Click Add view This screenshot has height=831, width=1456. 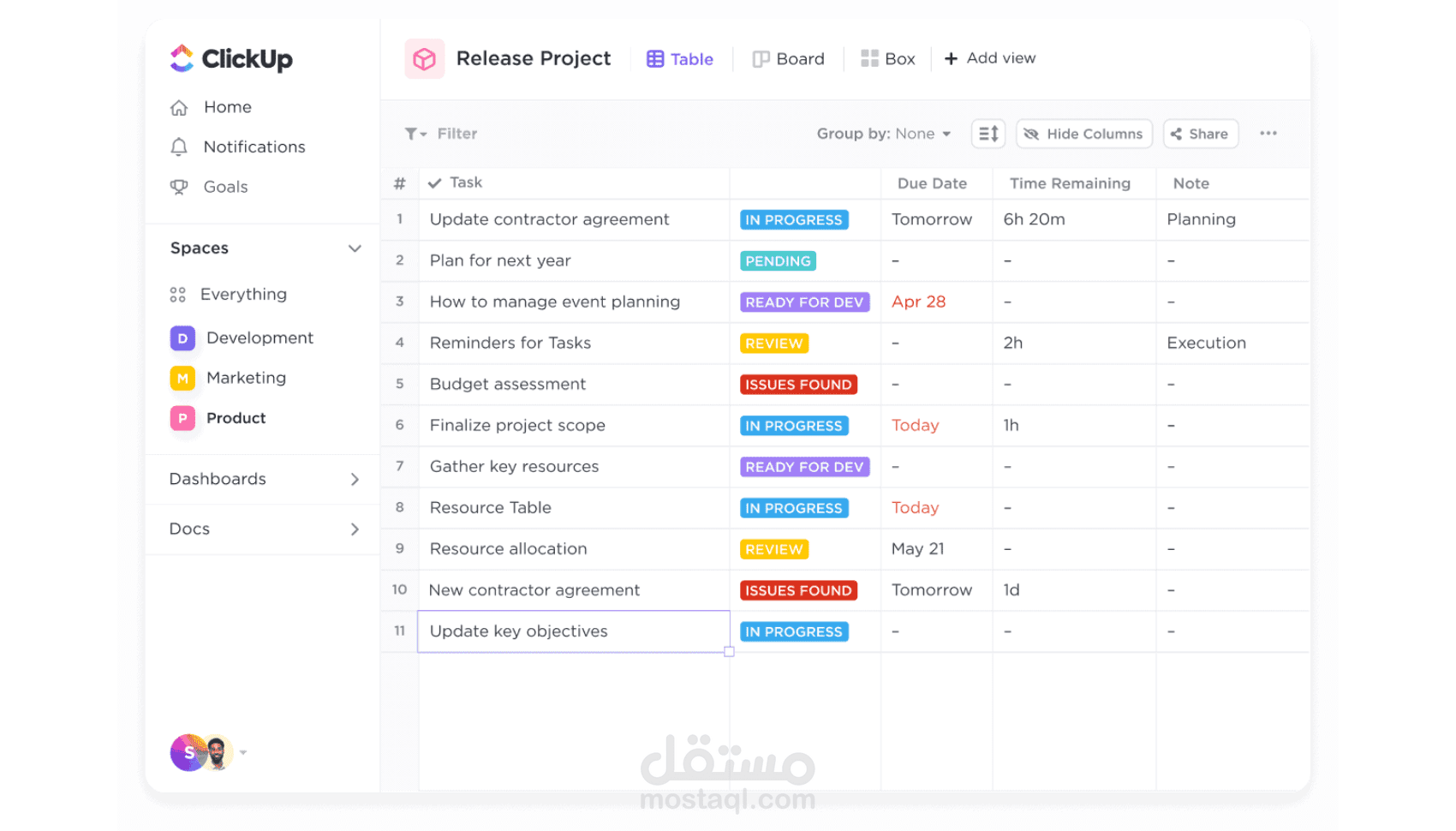[x=990, y=58]
